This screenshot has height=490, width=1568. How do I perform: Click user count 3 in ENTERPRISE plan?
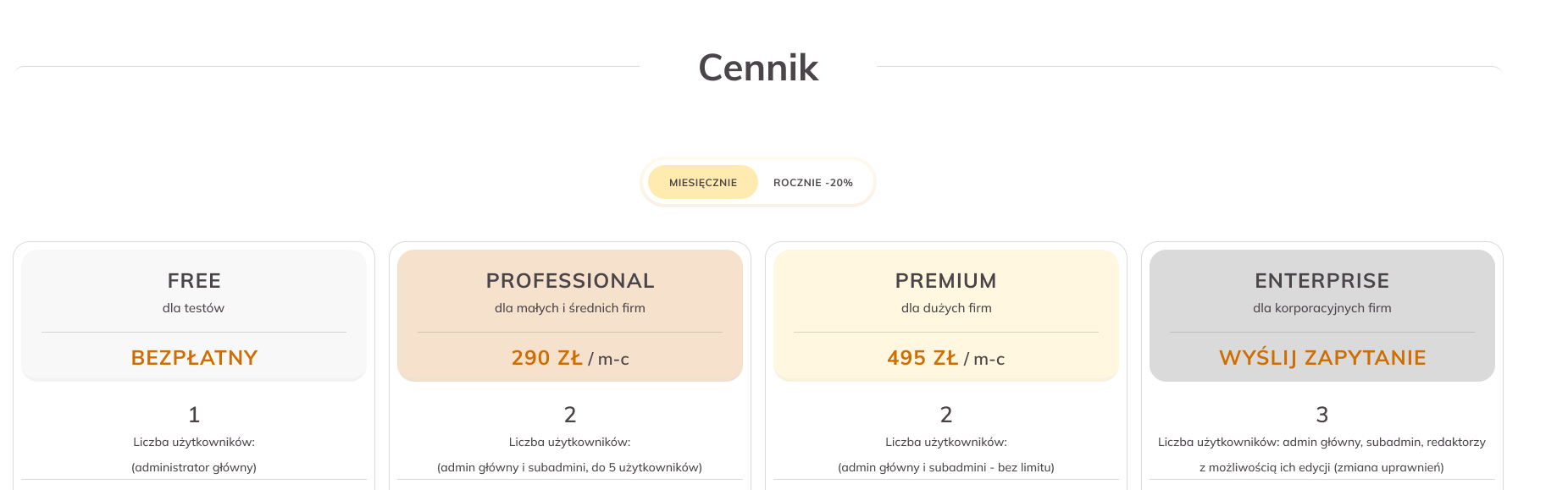point(1322,415)
